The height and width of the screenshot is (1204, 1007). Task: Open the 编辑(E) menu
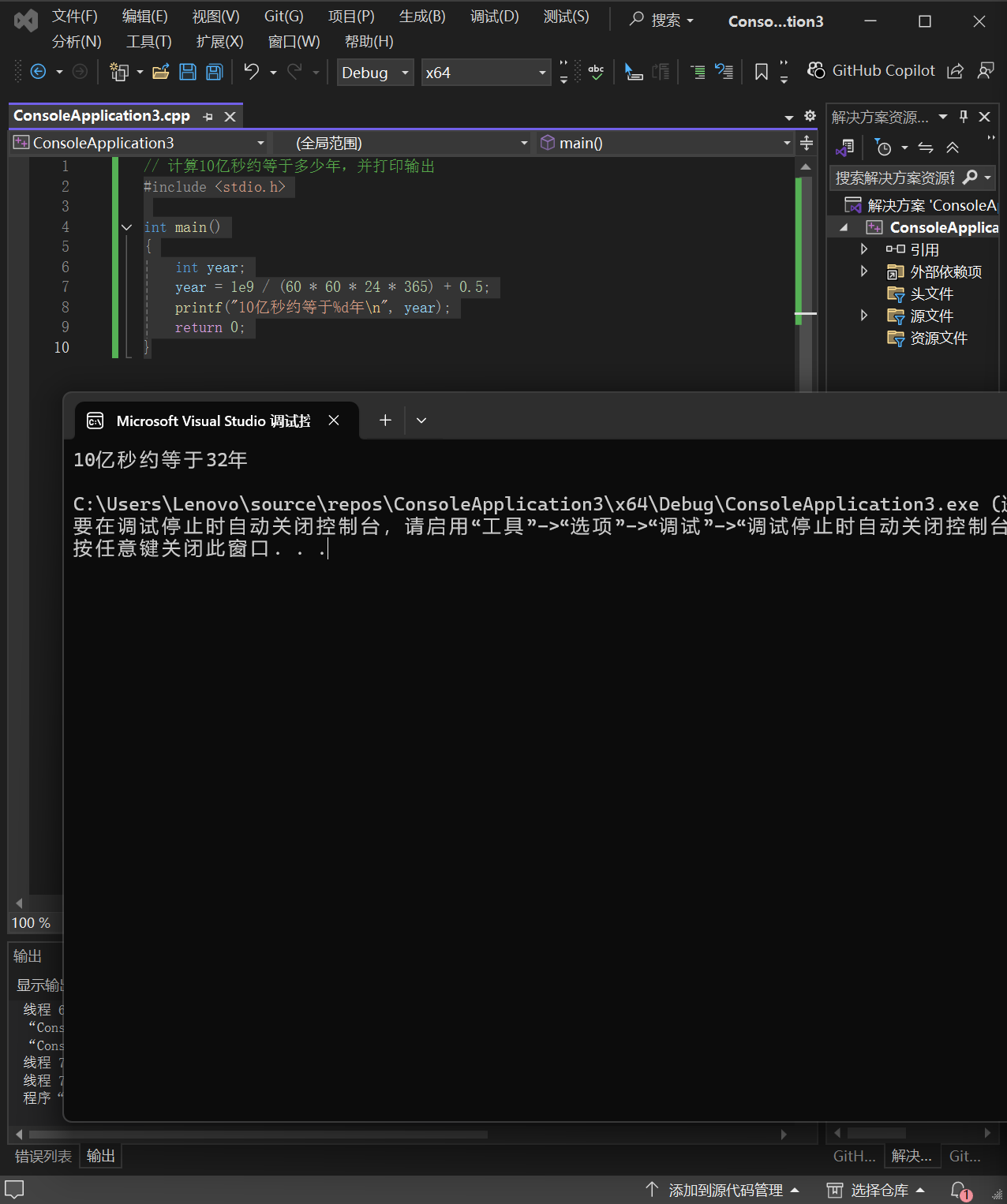(145, 17)
